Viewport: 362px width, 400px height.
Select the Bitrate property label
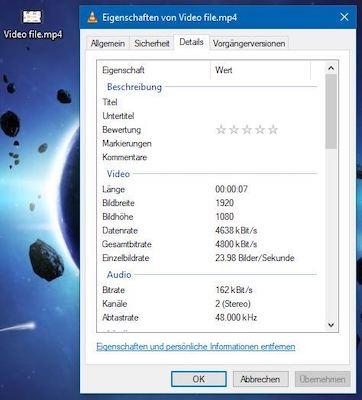[x=113, y=290]
